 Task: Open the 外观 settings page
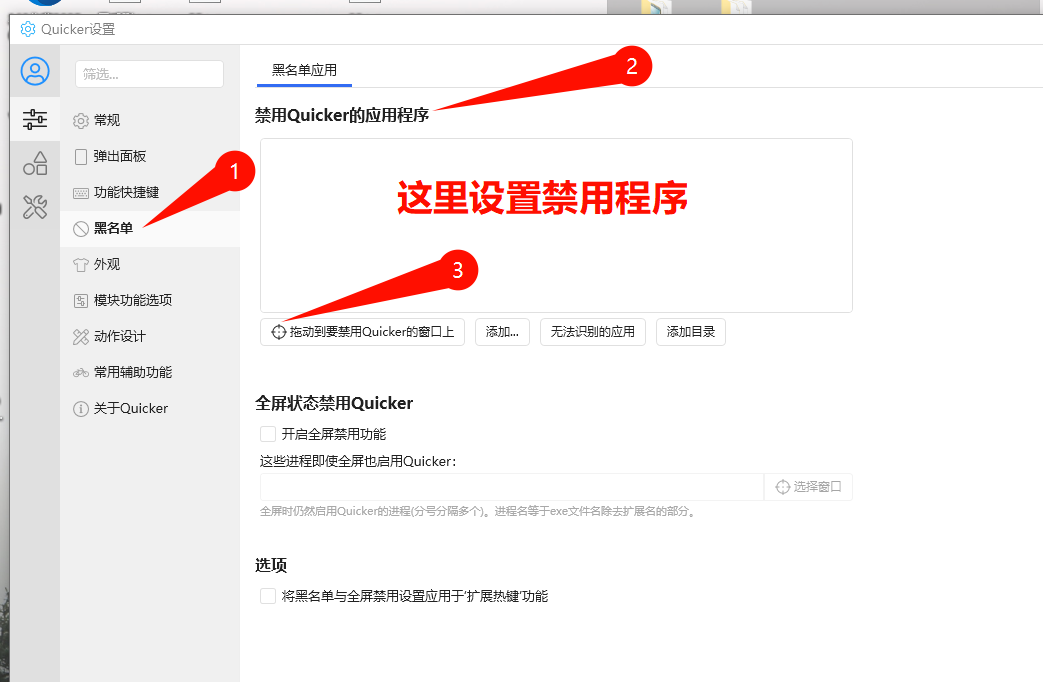pos(150,264)
